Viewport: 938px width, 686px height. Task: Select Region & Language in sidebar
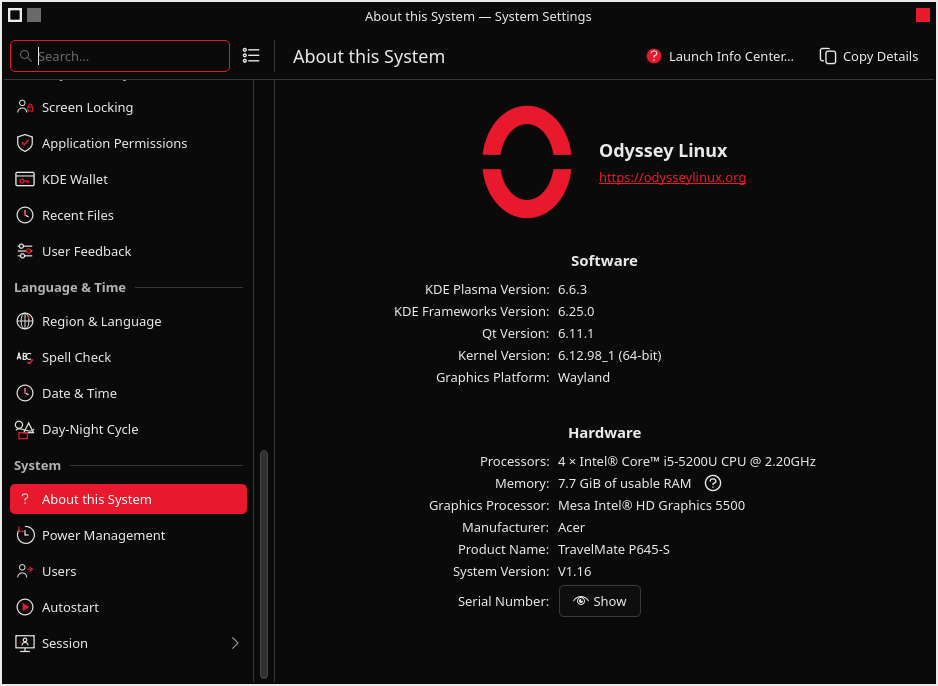pyautogui.click(x=128, y=321)
